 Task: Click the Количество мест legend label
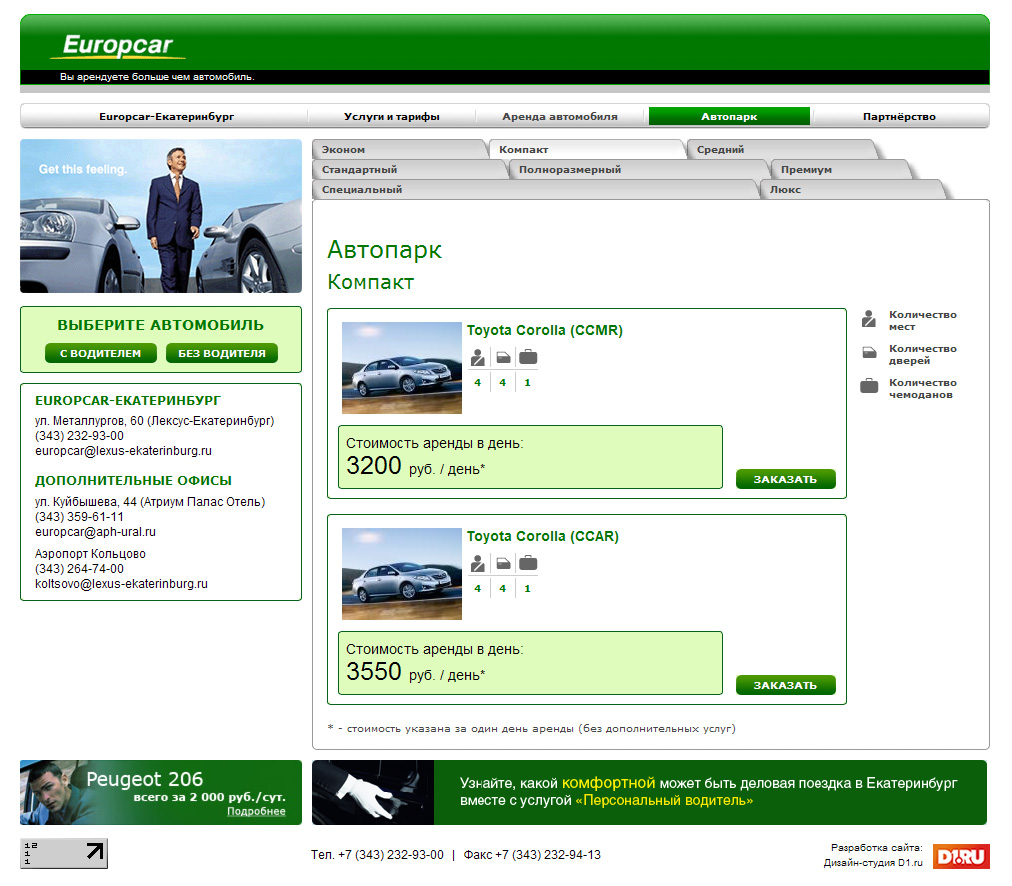point(923,321)
